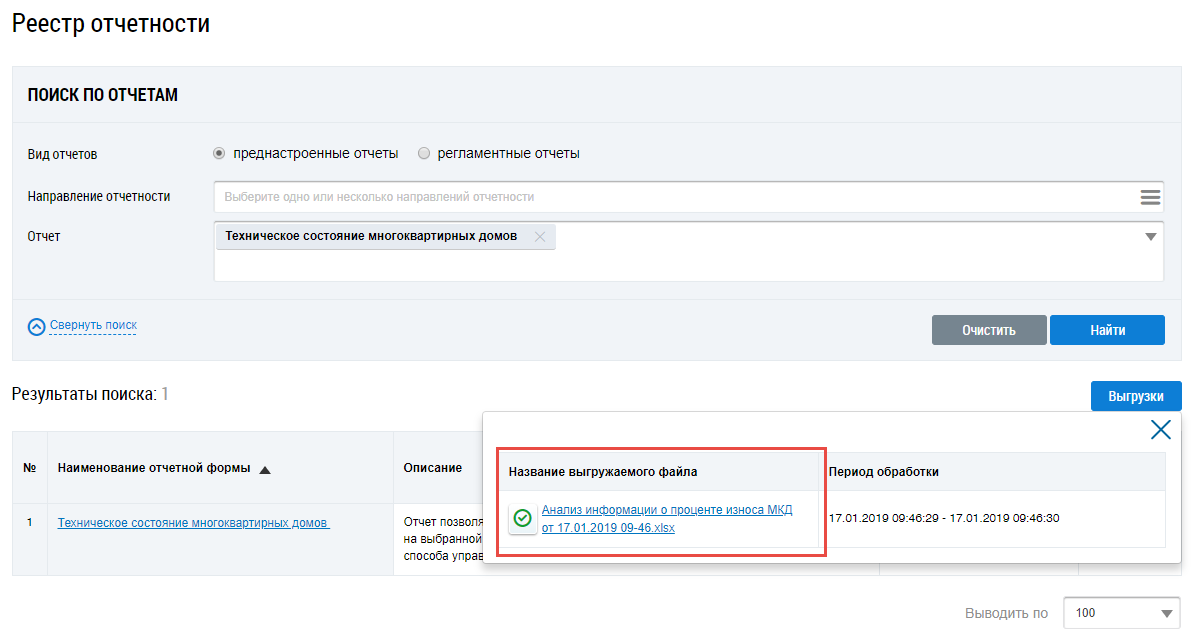This screenshot has height=642, width=1196.
Task: Expand the Отчет dropdown arrow
Action: [x=1150, y=237]
